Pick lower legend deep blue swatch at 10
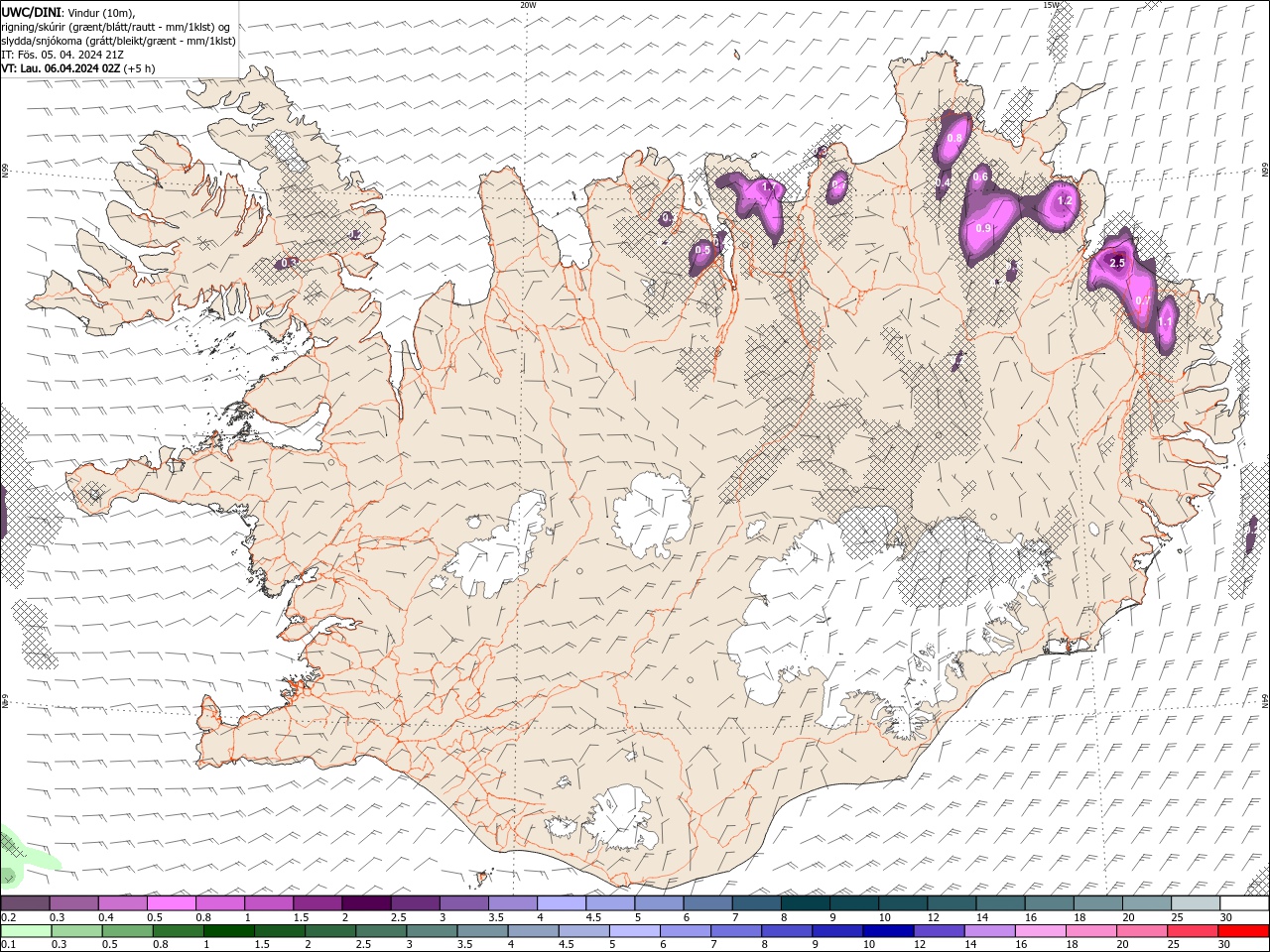Screen dimensions: 1270x952 pyautogui.click(x=888, y=931)
